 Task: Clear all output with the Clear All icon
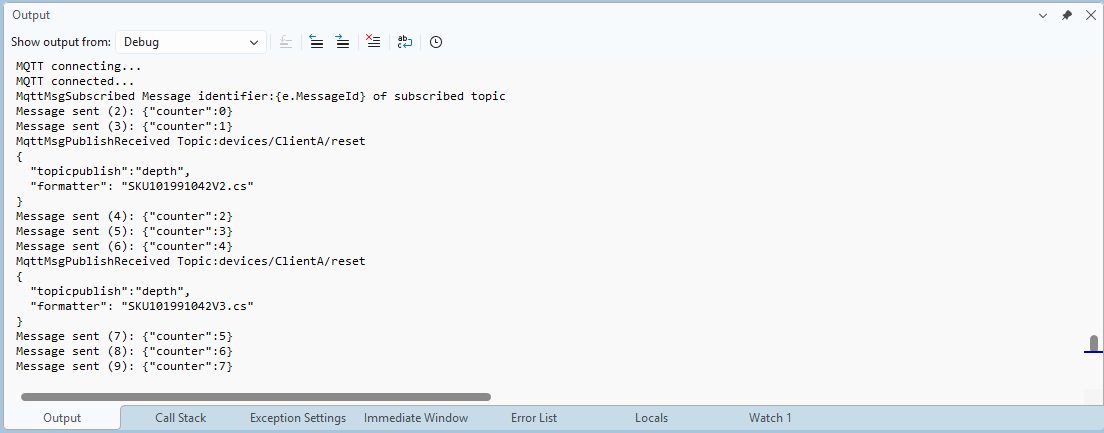coord(373,42)
